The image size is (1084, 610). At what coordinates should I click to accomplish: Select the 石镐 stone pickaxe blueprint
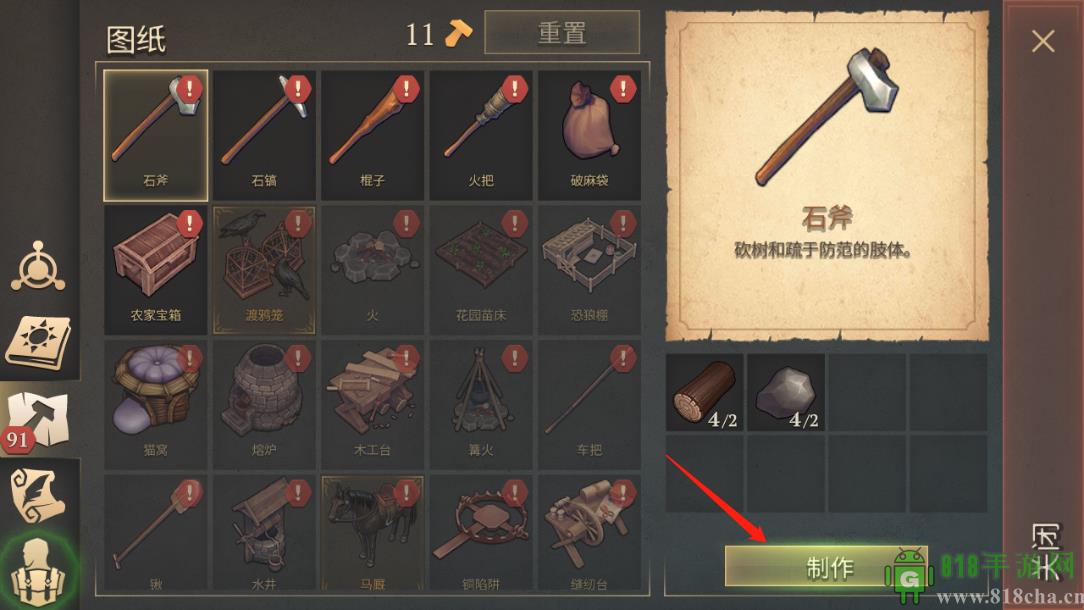[264, 136]
